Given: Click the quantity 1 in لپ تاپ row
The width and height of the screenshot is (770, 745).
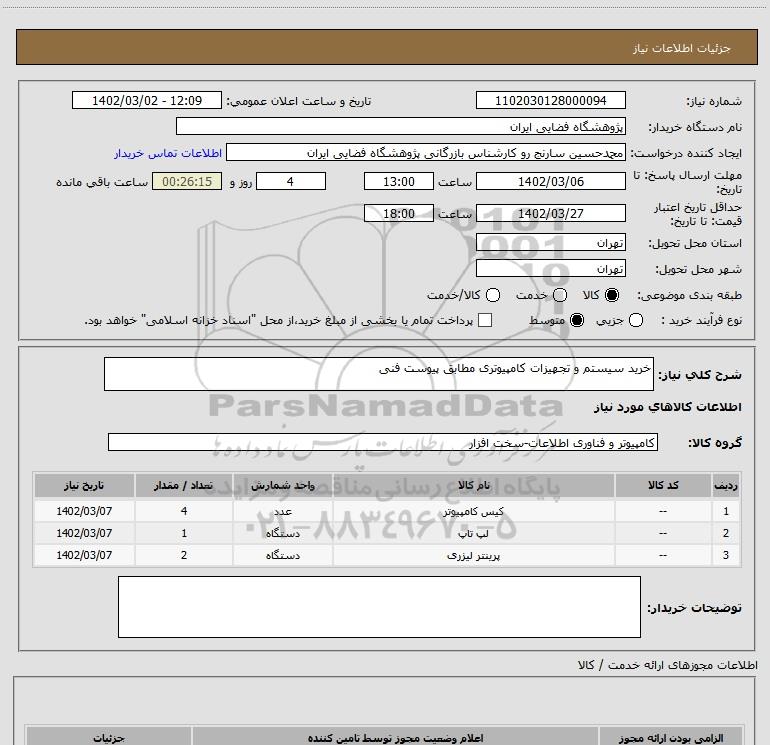Looking at the screenshot, I should pyautogui.click(x=184, y=533).
